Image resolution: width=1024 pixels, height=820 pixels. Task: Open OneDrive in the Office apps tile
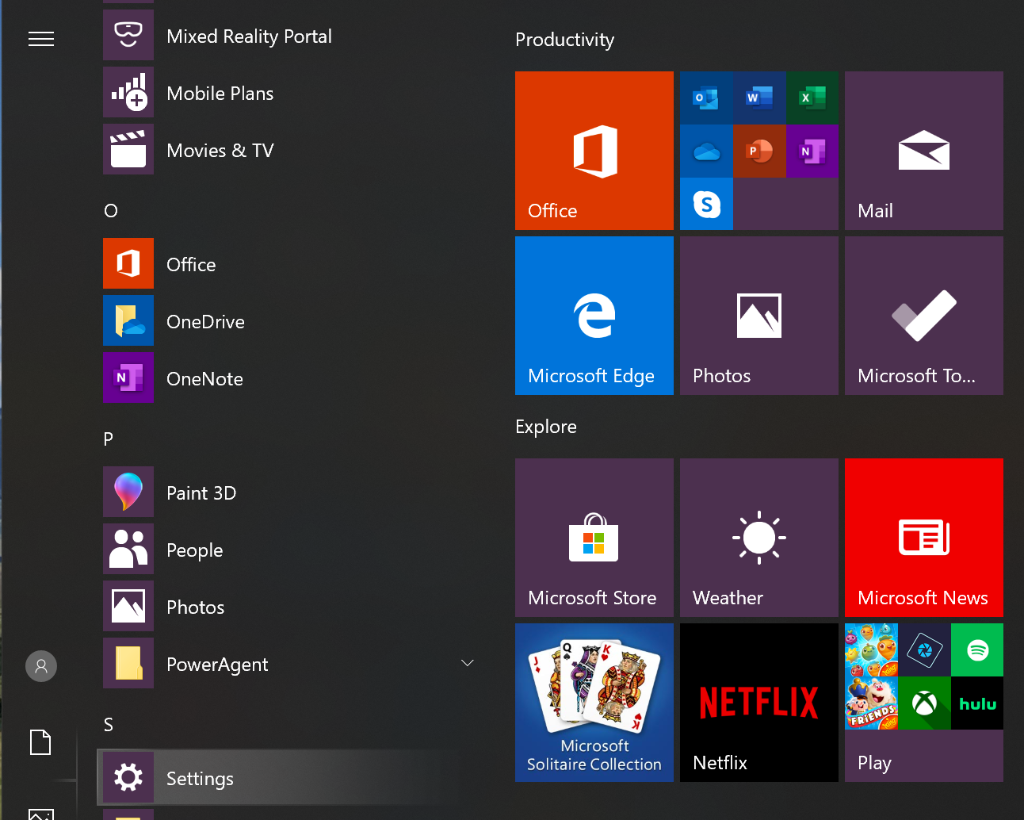click(706, 151)
